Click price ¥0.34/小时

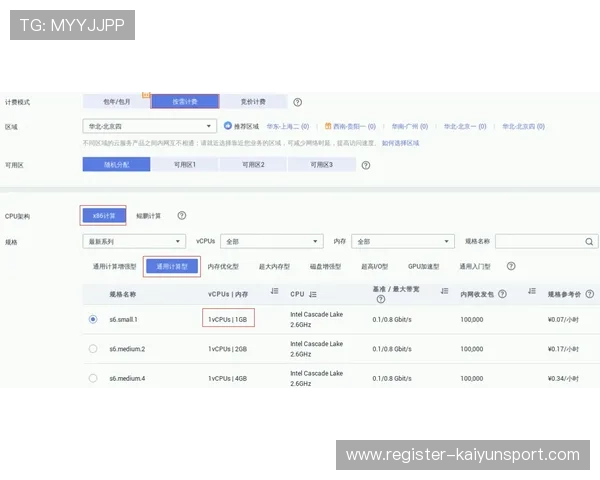(x=563, y=378)
